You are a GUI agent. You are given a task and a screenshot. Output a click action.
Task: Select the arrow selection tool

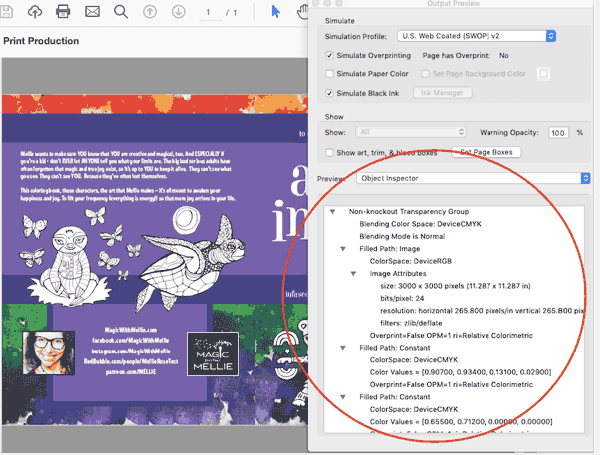(276, 11)
